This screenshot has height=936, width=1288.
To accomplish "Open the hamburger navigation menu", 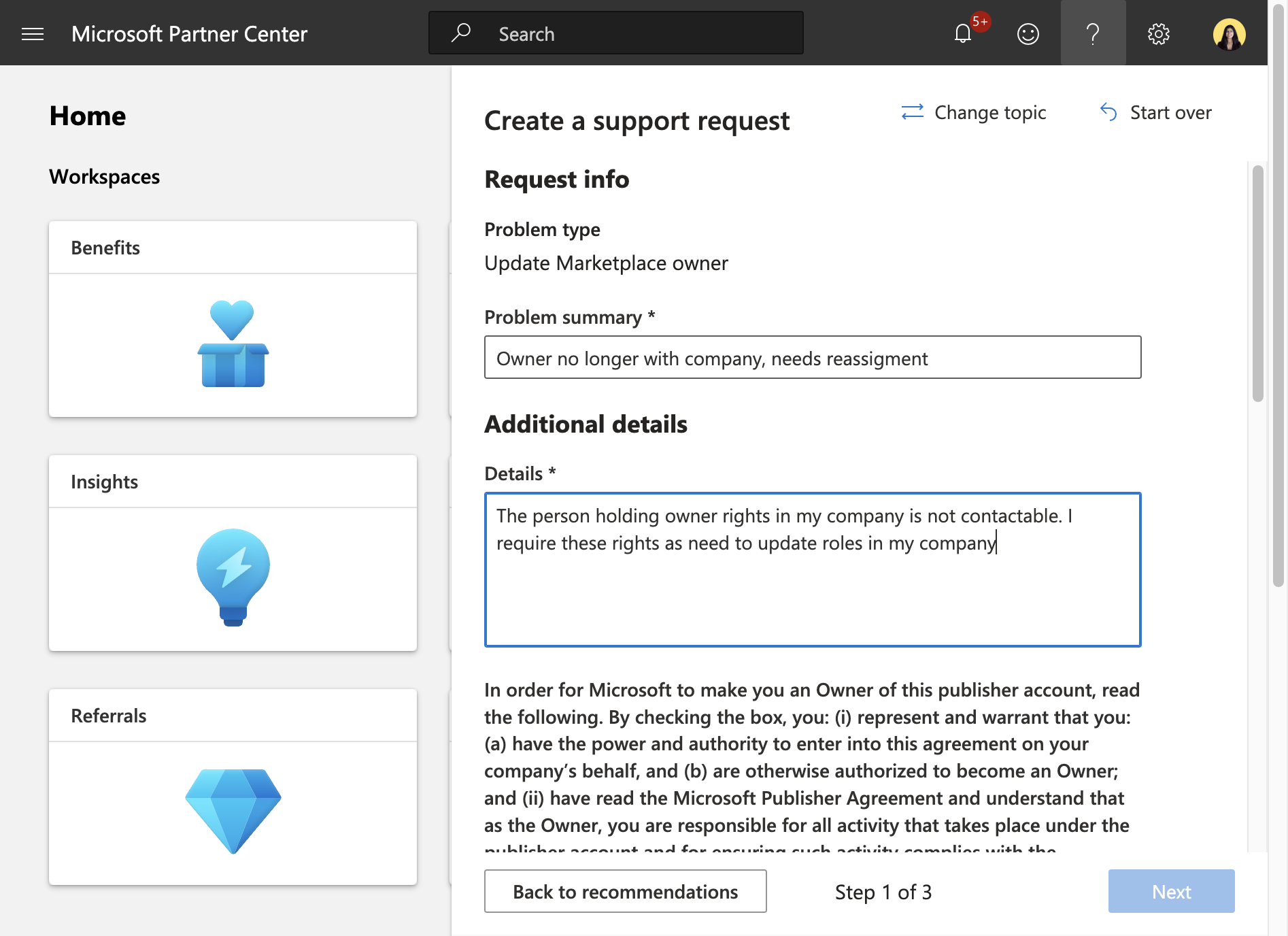I will [33, 33].
